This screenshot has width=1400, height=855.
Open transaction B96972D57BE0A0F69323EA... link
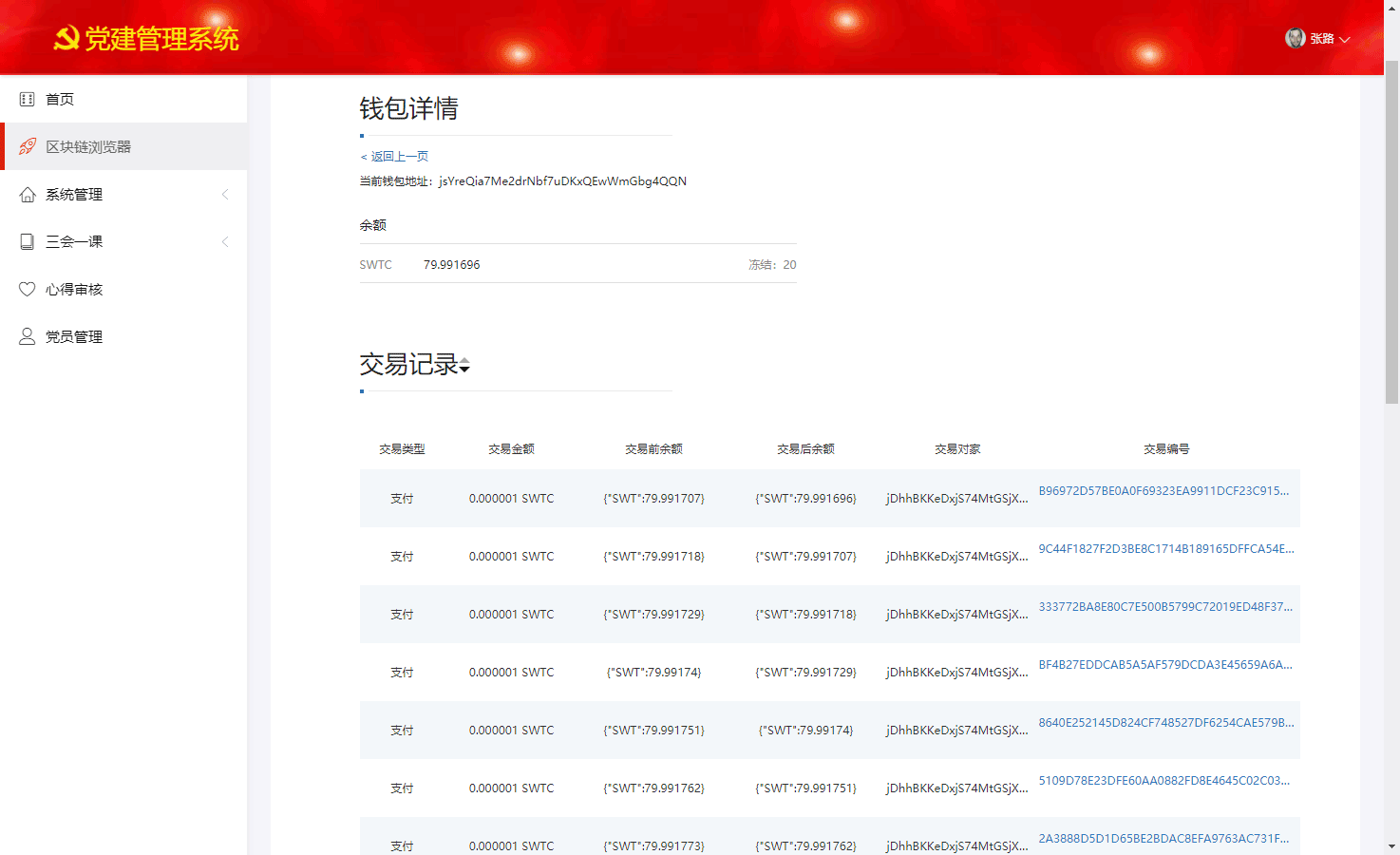coord(1164,491)
